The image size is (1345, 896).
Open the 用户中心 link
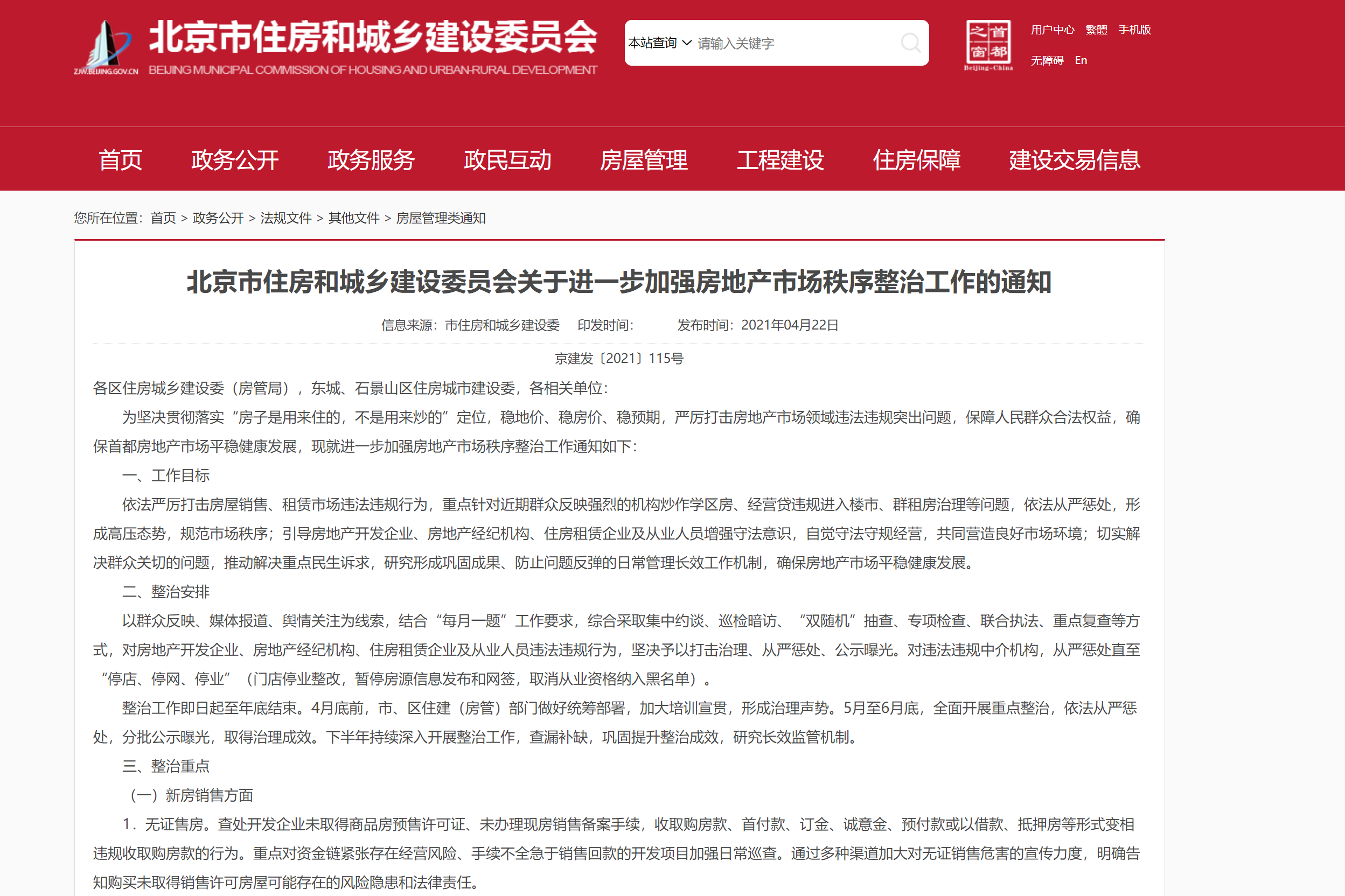click(x=1053, y=30)
